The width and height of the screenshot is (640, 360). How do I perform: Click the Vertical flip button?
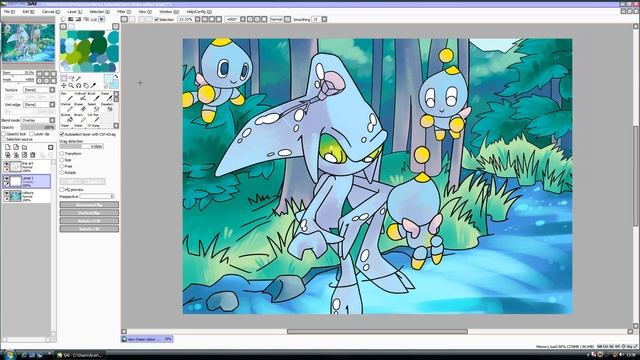(x=89, y=213)
